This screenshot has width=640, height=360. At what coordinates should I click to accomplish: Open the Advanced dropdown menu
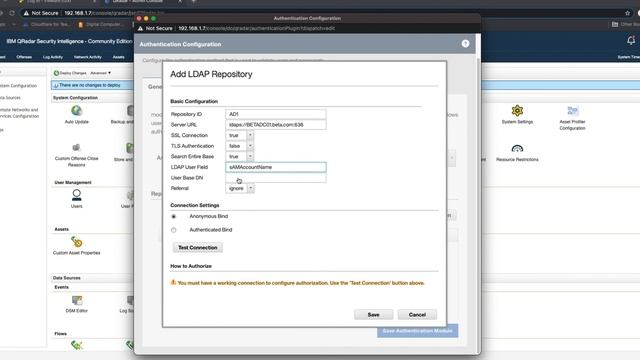(100, 73)
